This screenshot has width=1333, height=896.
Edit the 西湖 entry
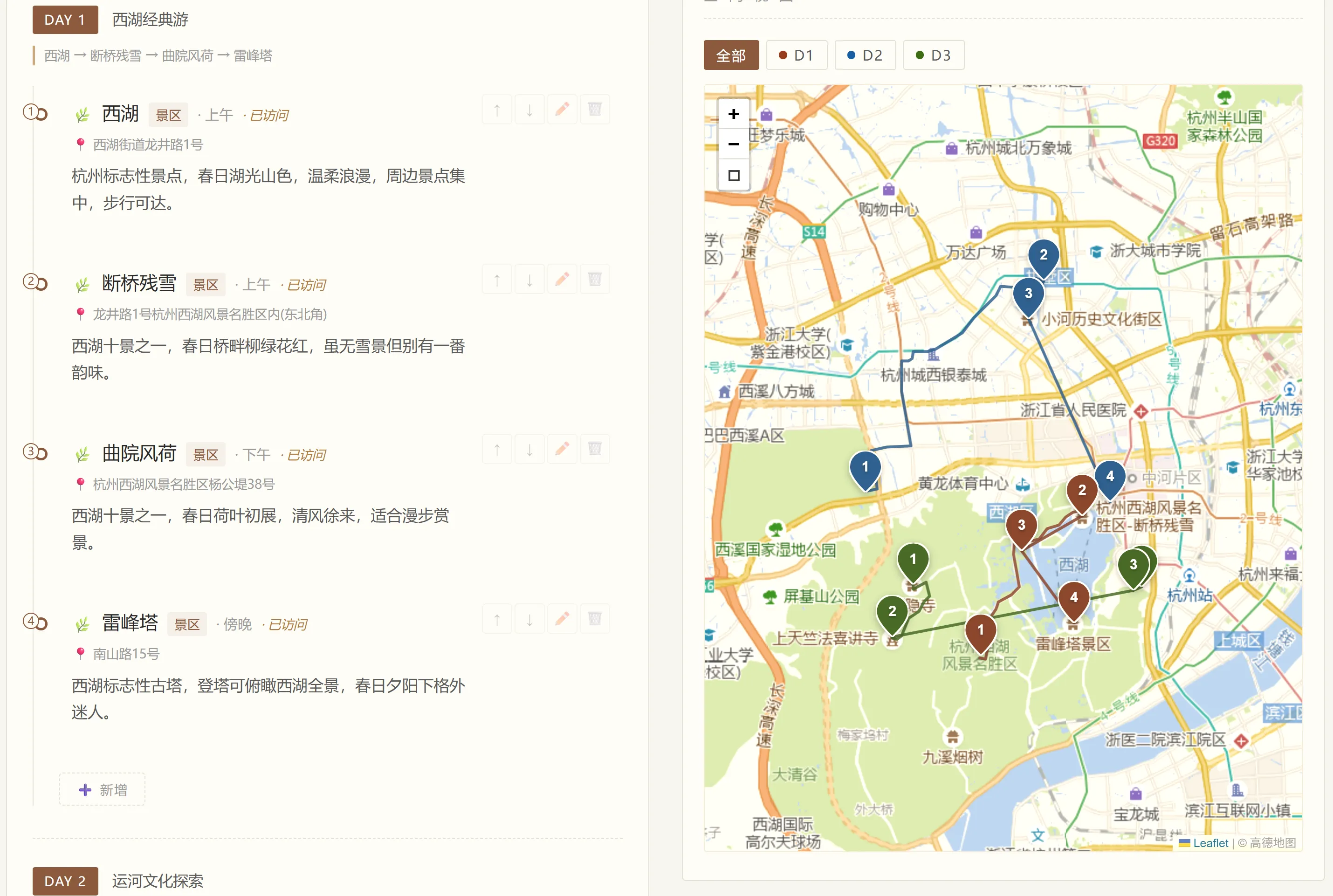pyautogui.click(x=562, y=109)
